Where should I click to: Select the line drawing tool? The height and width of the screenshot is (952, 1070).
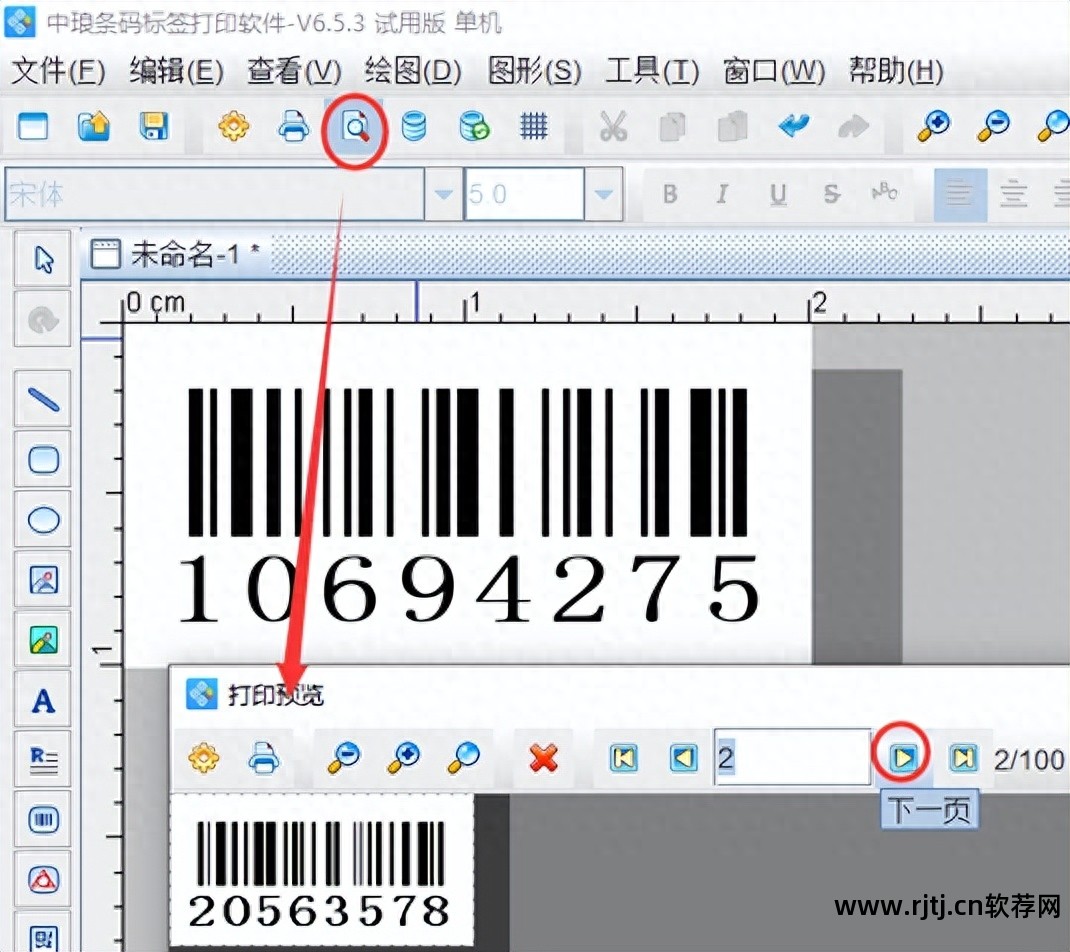[42, 398]
